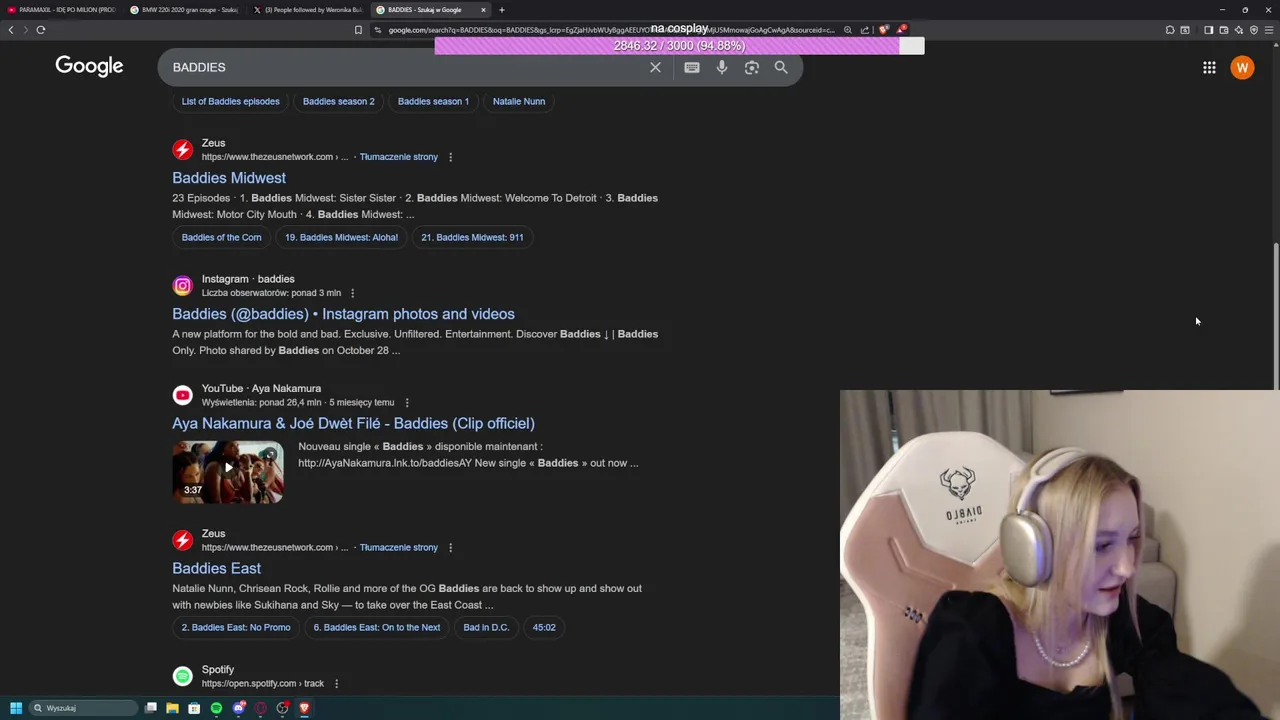Open the Brave Wallet icon
This screenshot has width=1280, height=720.
[1223, 30]
